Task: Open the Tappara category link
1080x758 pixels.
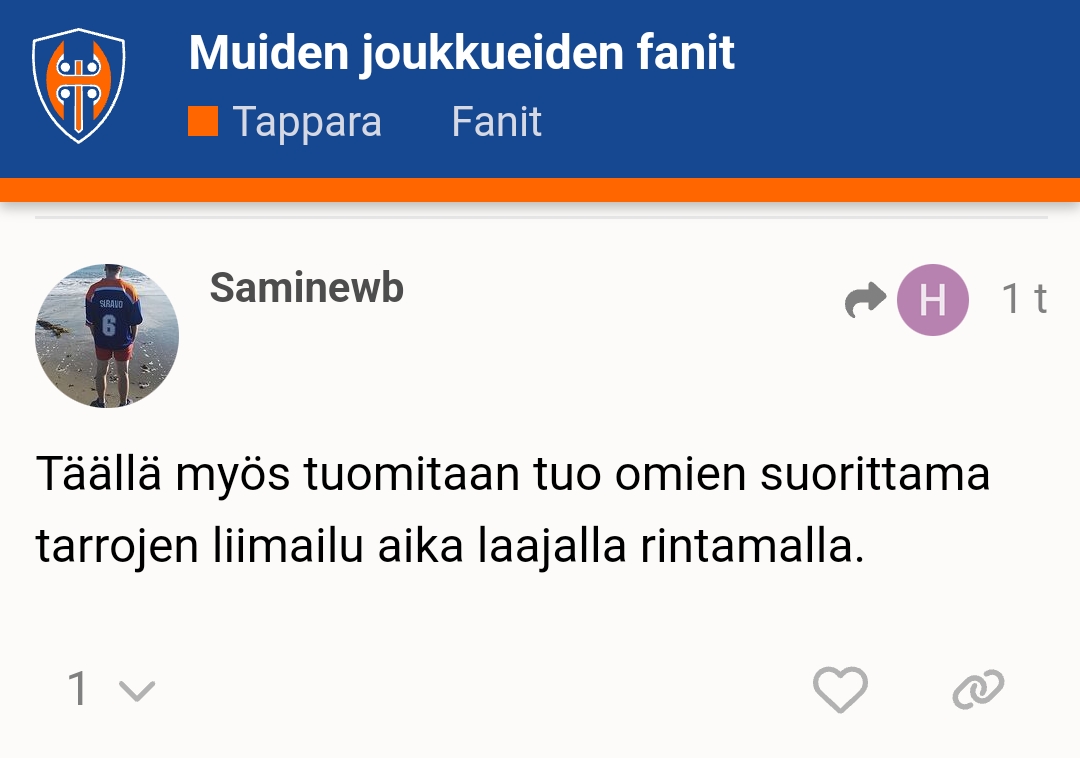Action: pyautogui.click(x=306, y=122)
